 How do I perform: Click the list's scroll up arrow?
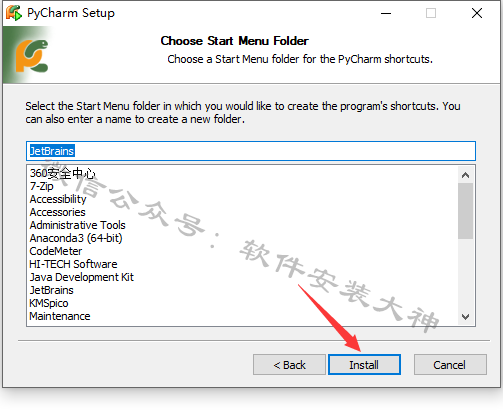[465, 175]
